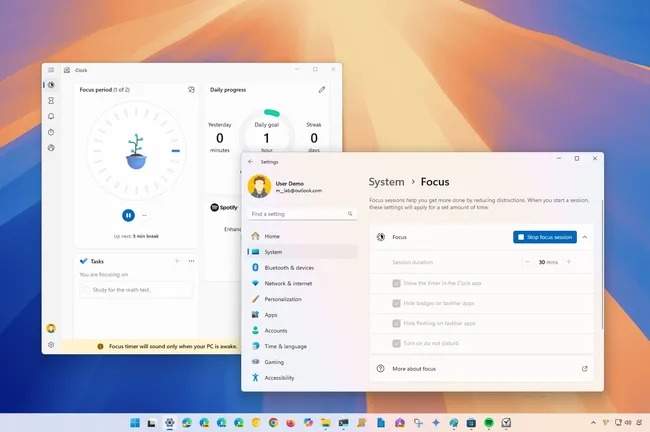Toggle Show the timer in the Clock app
This screenshot has width=650, height=432.
pyautogui.click(x=396, y=283)
